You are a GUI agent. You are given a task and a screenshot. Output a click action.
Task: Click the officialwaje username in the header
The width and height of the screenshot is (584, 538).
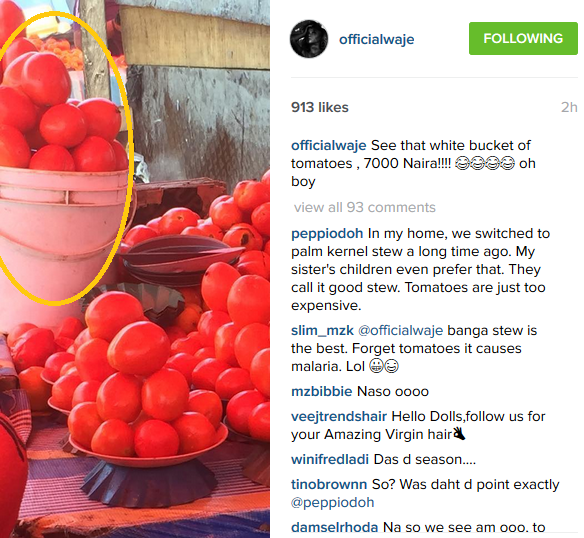pos(376,39)
